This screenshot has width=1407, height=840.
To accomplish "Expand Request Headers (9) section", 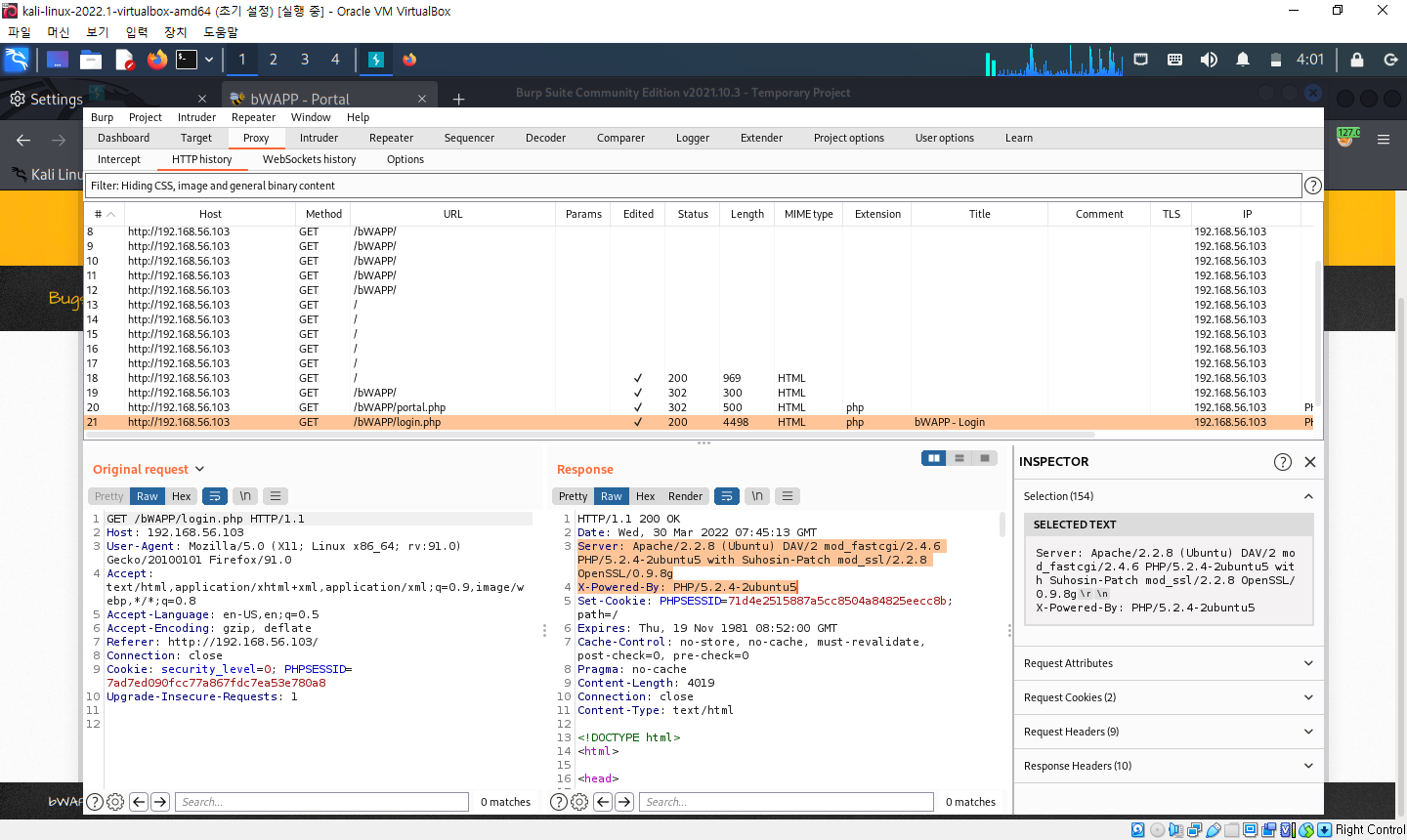I will click(1169, 732).
